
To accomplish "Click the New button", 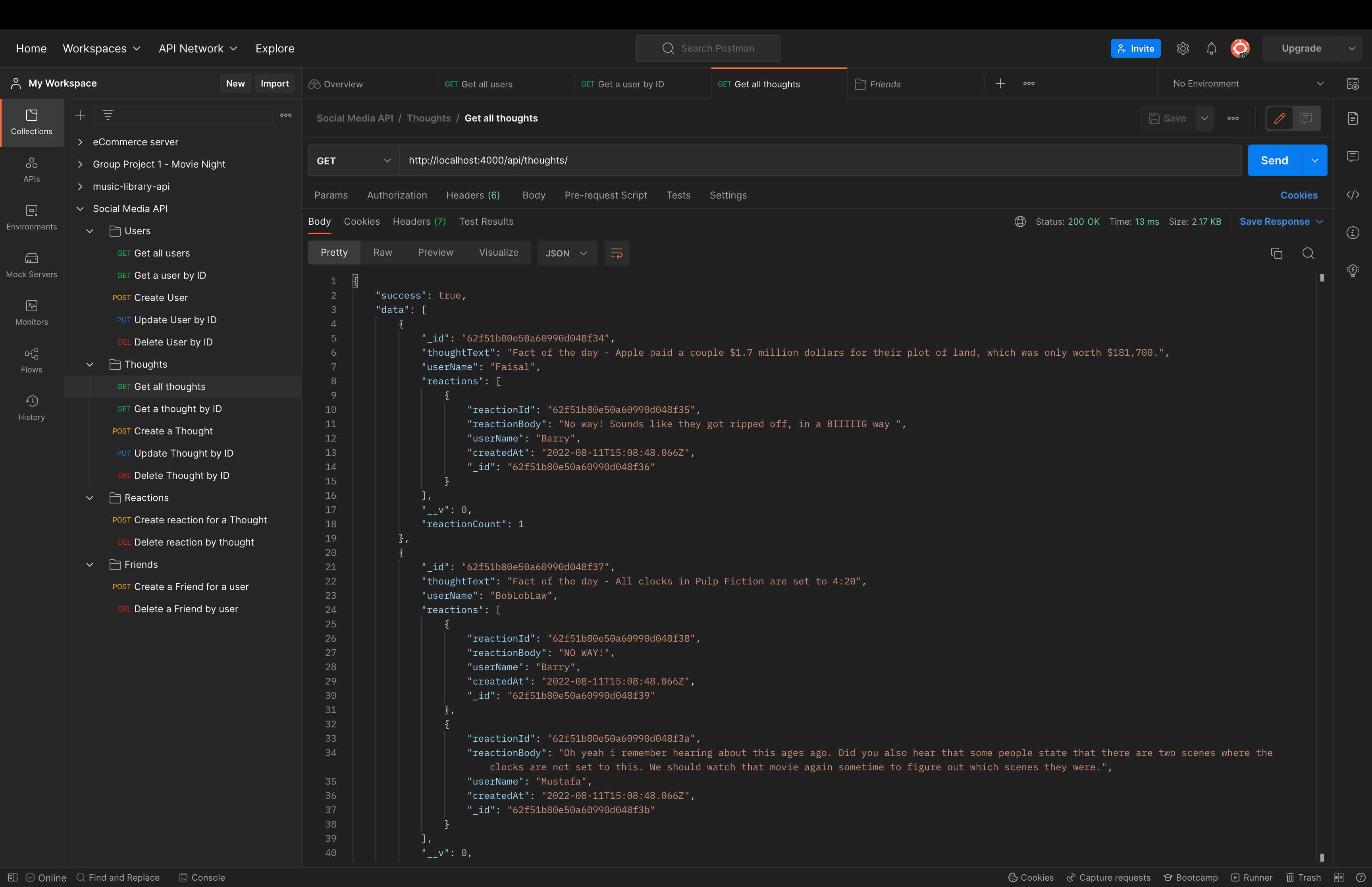I will pos(235,83).
